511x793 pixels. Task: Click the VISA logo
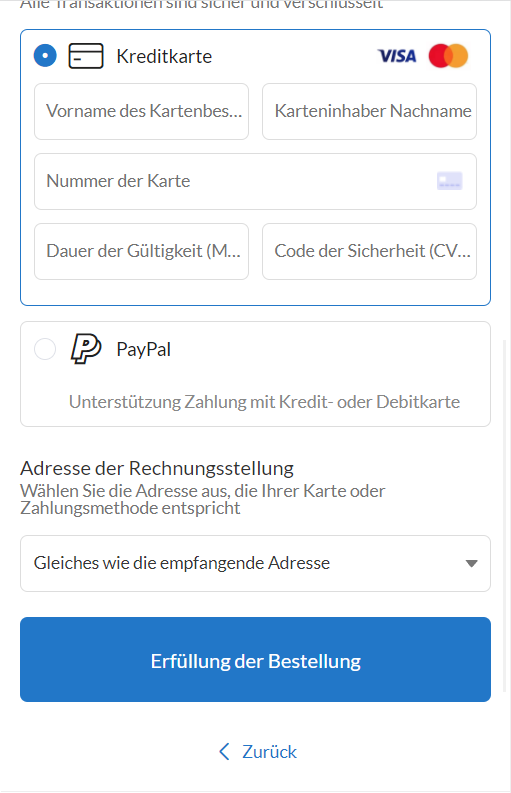click(x=397, y=56)
